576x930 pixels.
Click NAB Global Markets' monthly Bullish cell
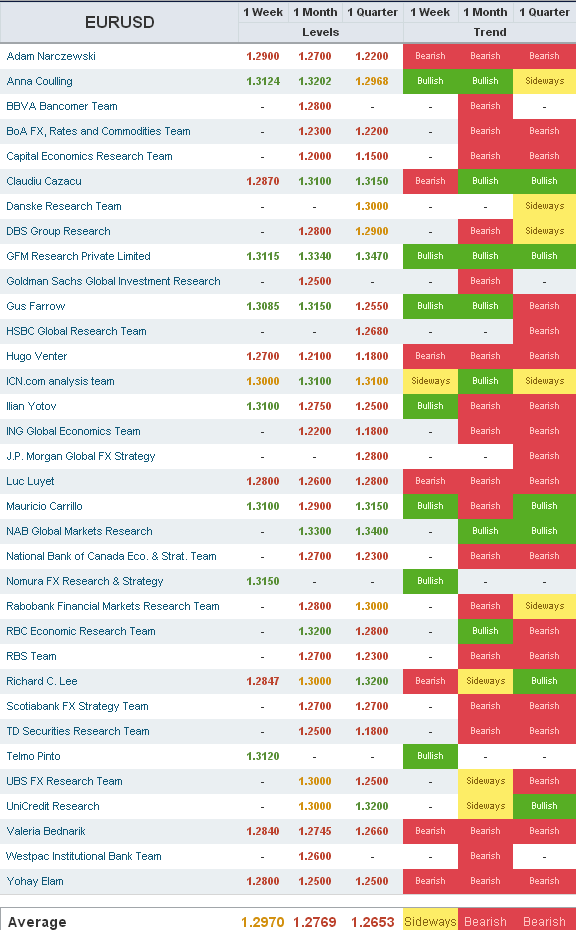click(485, 531)
